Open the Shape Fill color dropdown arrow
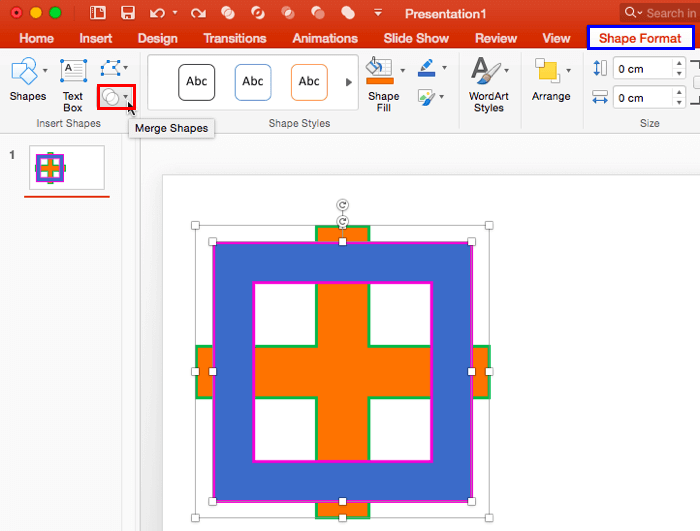The image size is (700, 531). pos(403,70)
